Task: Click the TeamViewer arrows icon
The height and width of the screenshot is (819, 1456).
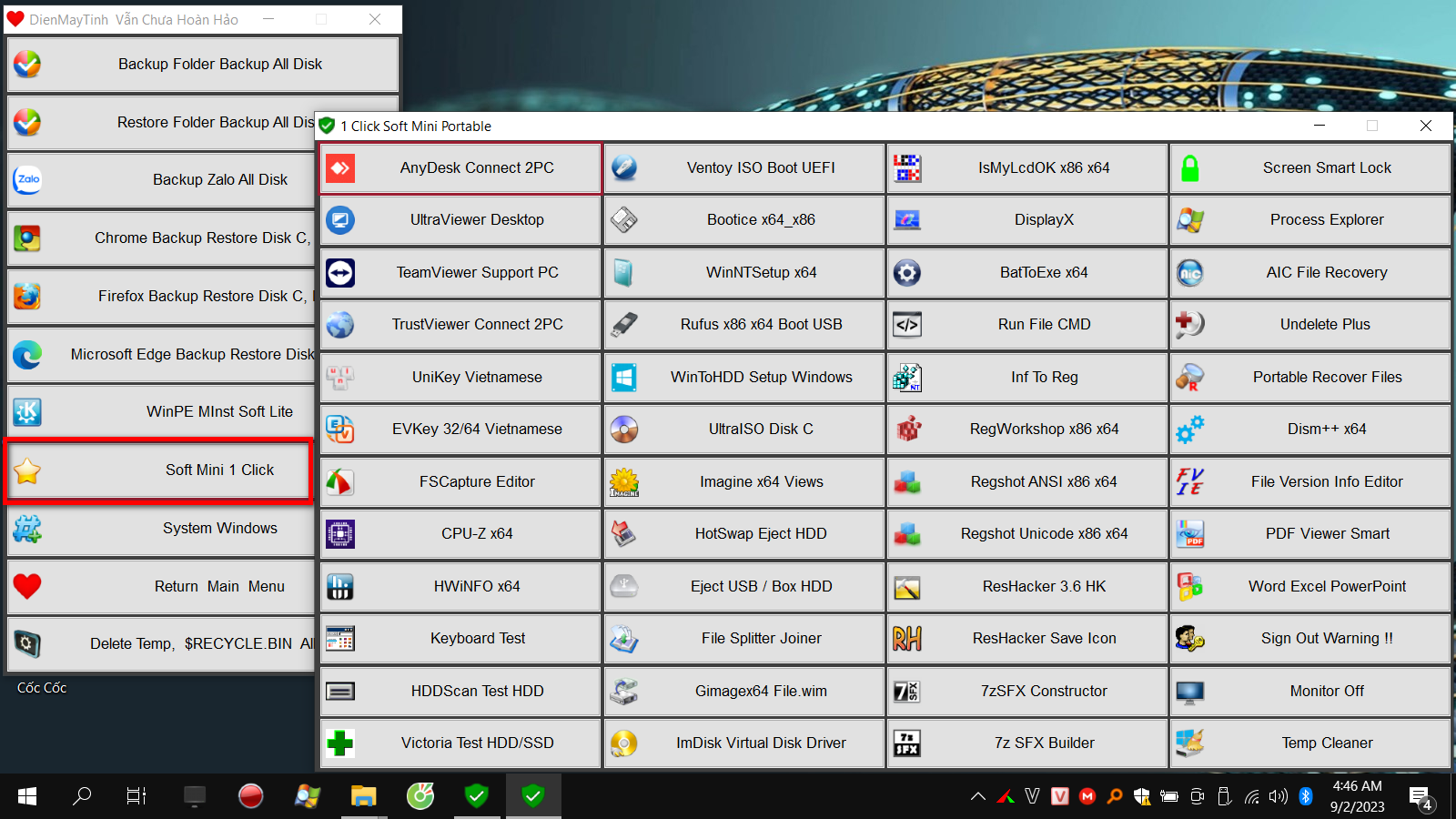Action: (x=340, y=273)
